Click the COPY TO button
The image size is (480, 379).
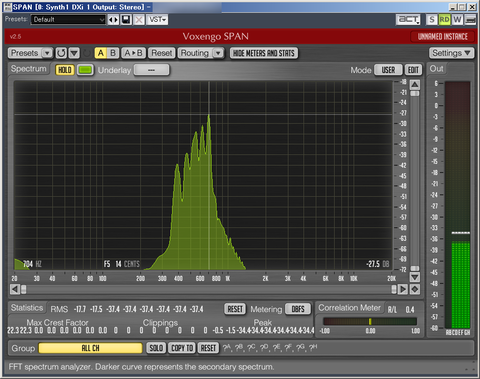pos(182,348)
